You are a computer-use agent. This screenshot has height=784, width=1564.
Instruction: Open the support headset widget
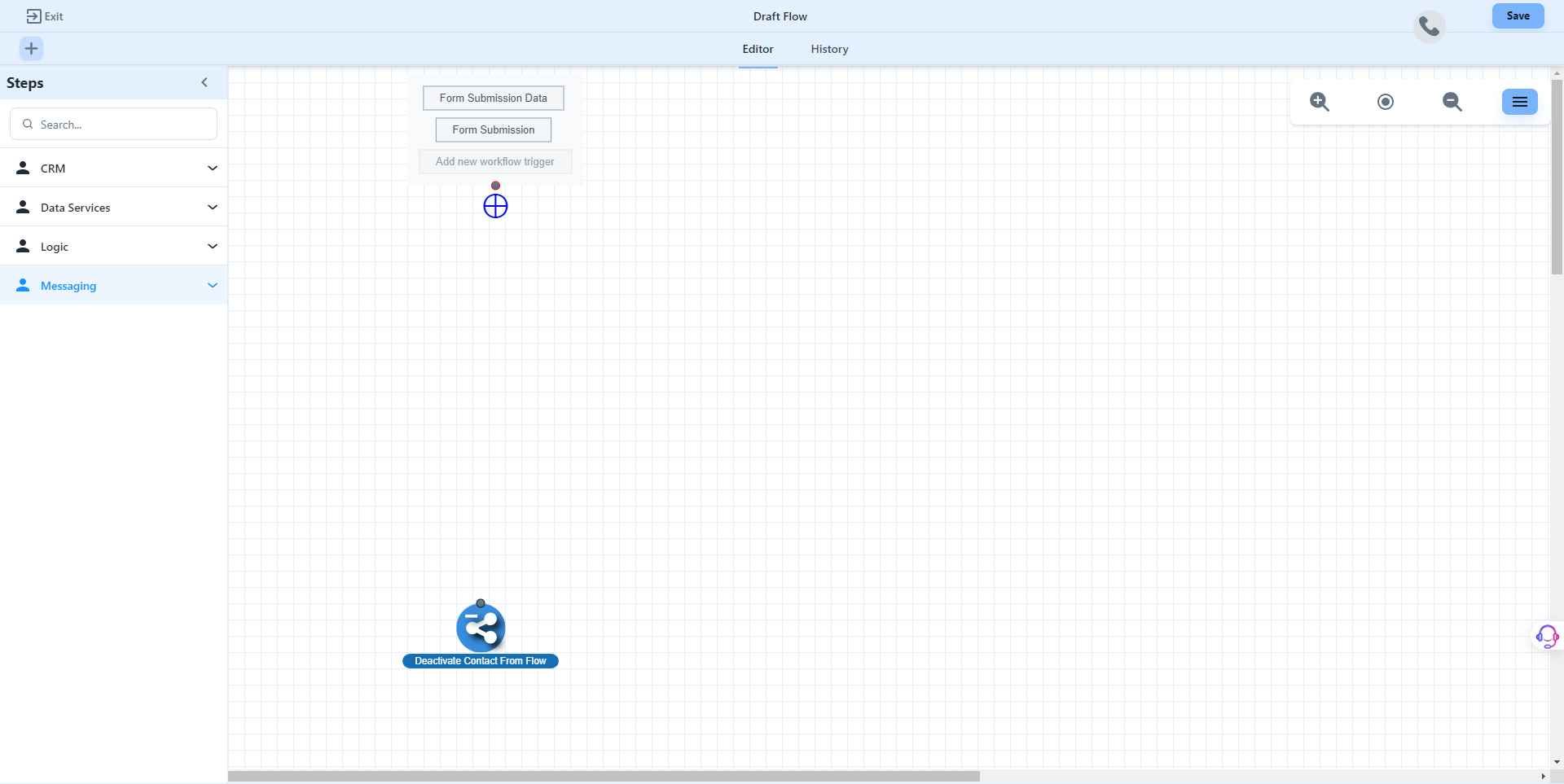[1547, 636]
